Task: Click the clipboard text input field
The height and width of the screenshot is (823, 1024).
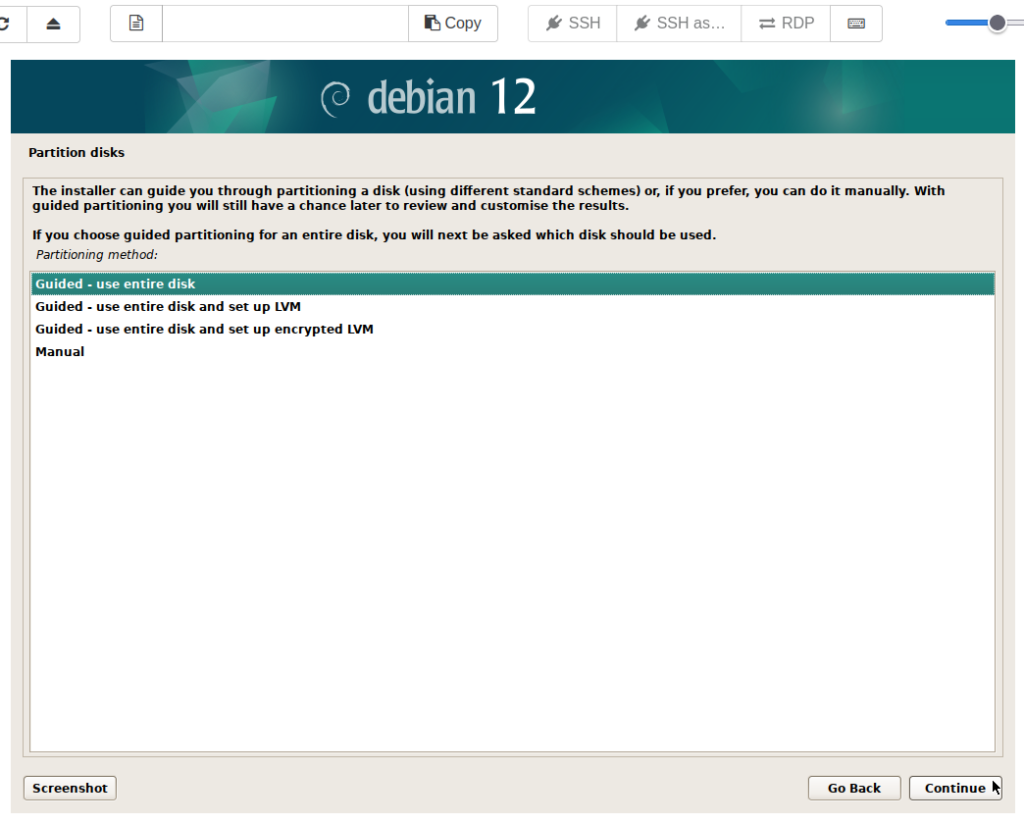Action: (x=285, y=23)
